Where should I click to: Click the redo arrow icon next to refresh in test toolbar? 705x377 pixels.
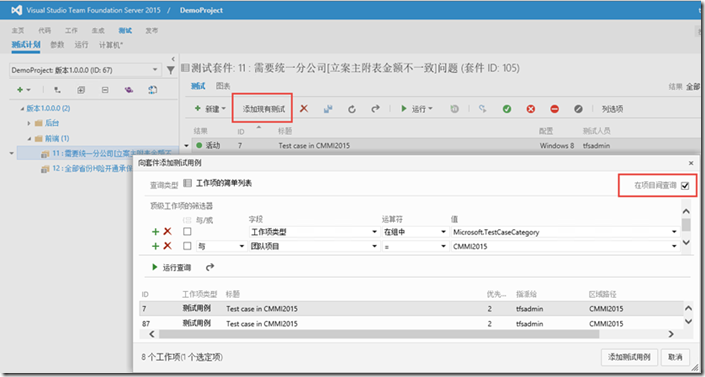tap(375, 108)
